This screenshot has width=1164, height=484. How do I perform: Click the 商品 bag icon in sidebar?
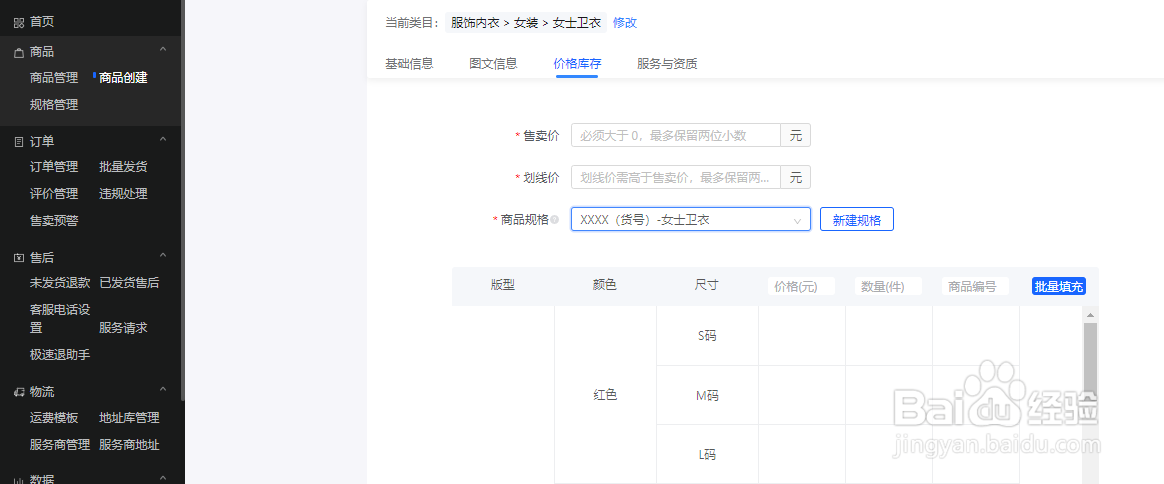pos(19,53)
